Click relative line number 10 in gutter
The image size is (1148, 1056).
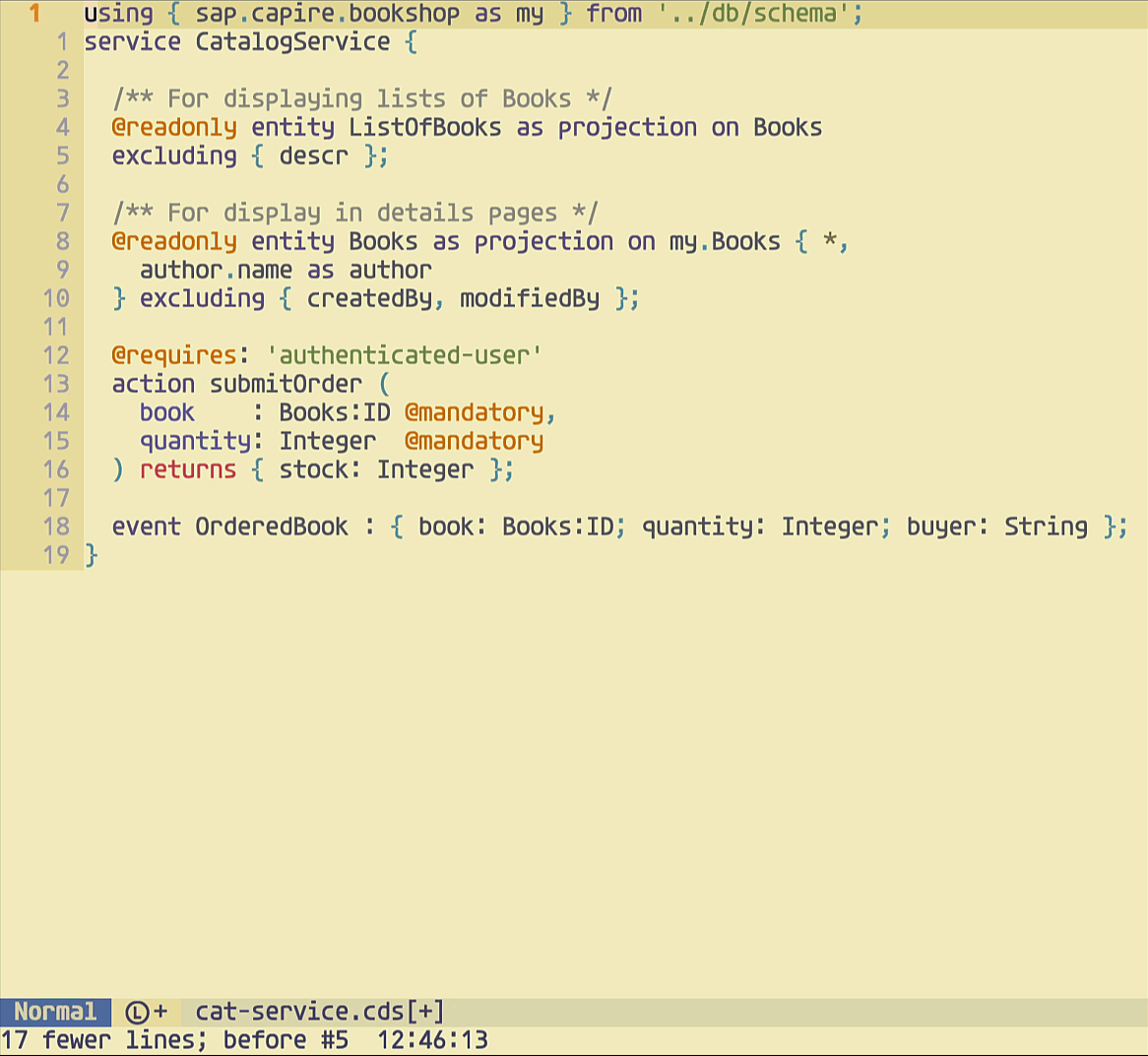[56, 298]
